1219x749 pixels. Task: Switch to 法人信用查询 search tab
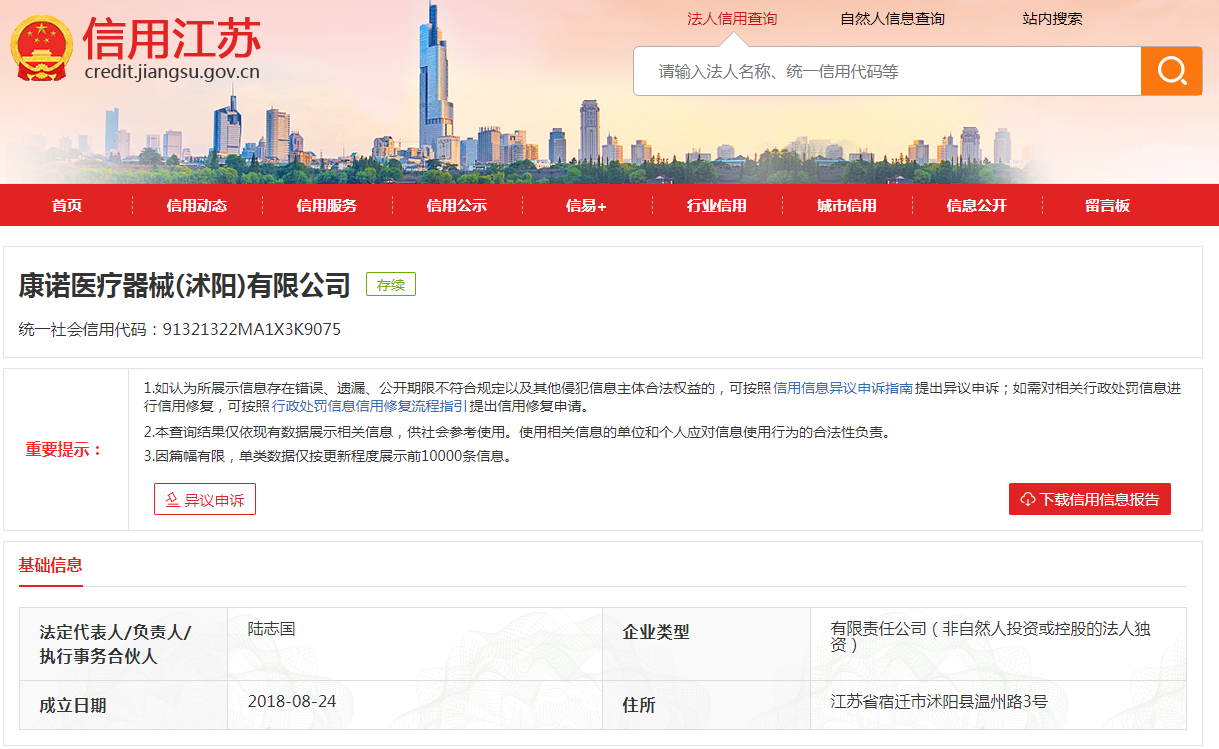coord(732,18)
